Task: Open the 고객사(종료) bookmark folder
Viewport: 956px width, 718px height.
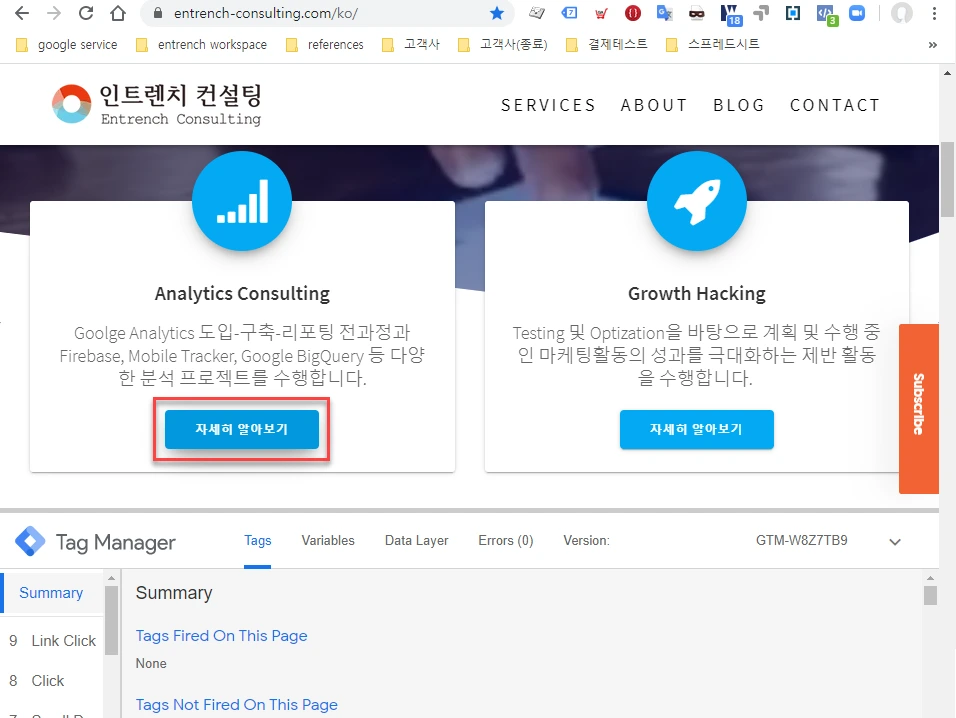Action: pos(503,44)
